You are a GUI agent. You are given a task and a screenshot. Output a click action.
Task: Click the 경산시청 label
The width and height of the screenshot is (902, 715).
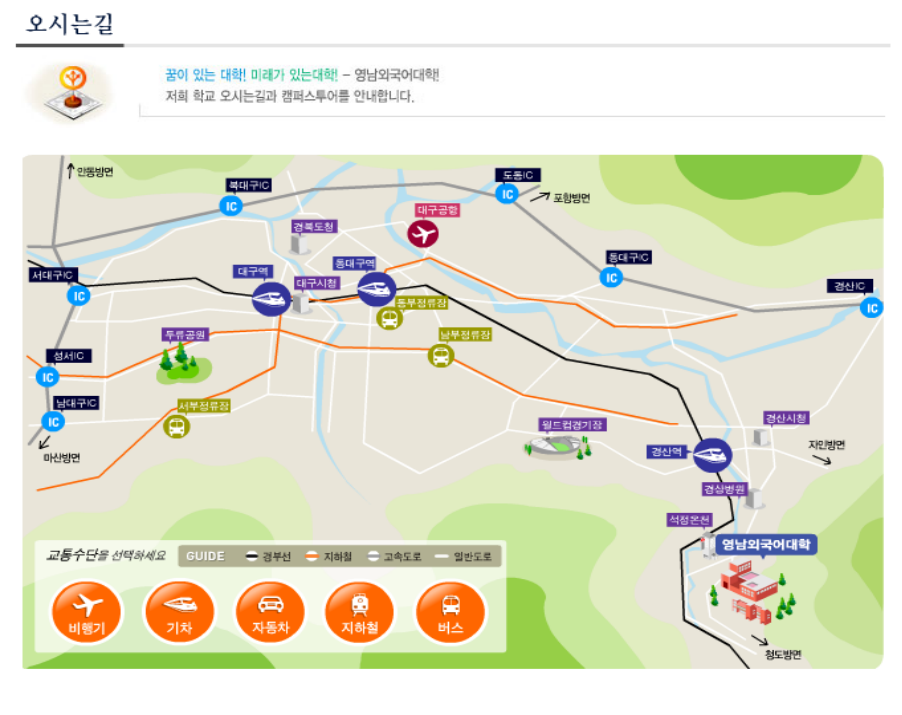786,418
